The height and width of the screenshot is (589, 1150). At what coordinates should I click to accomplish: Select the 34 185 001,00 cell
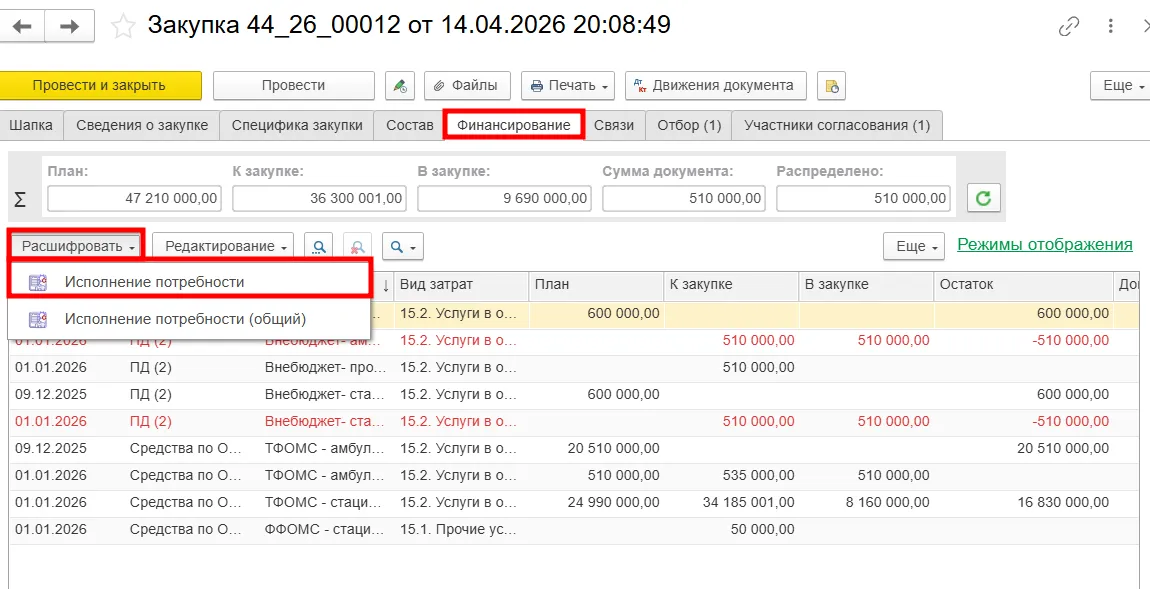click(730, 502)
